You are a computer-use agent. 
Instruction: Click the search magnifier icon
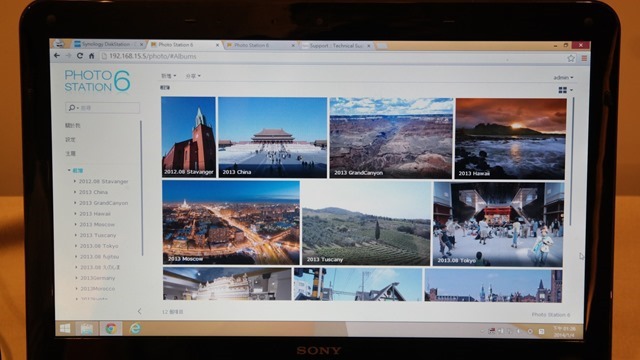pos(72,108)
